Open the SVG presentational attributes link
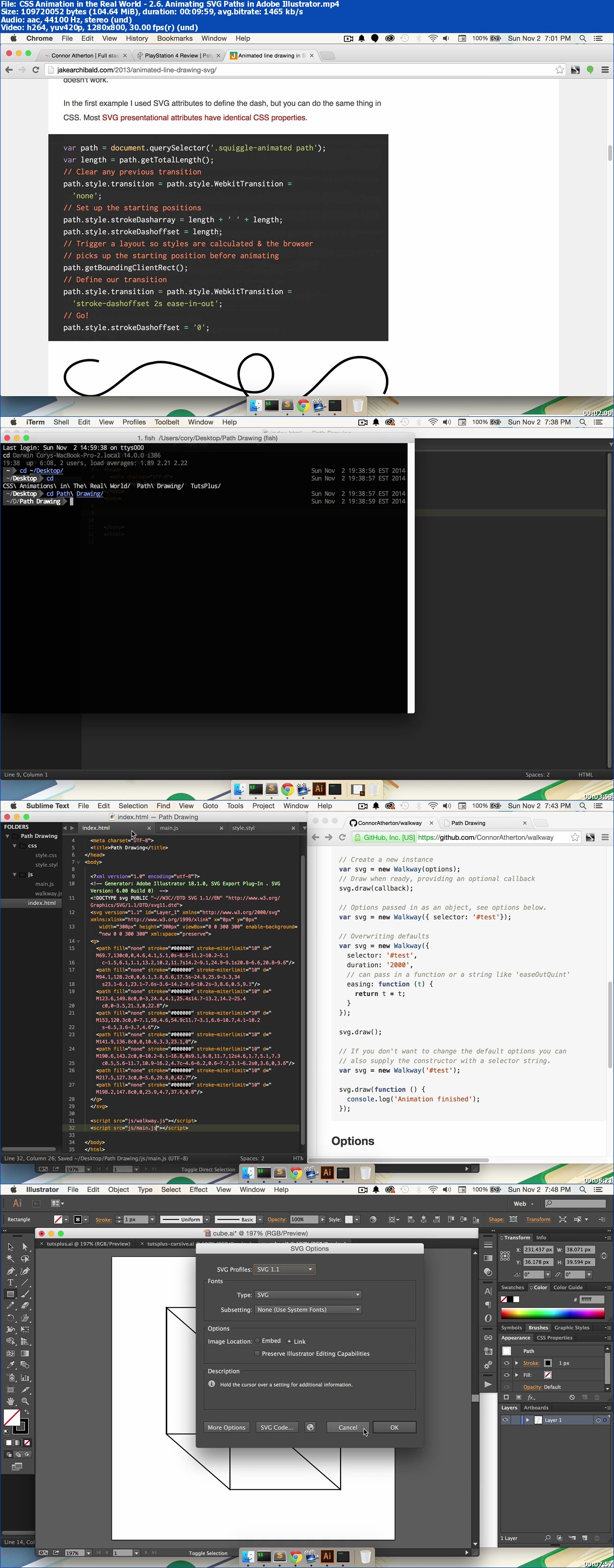This screenshot has width=614, height=1568. 204,117
